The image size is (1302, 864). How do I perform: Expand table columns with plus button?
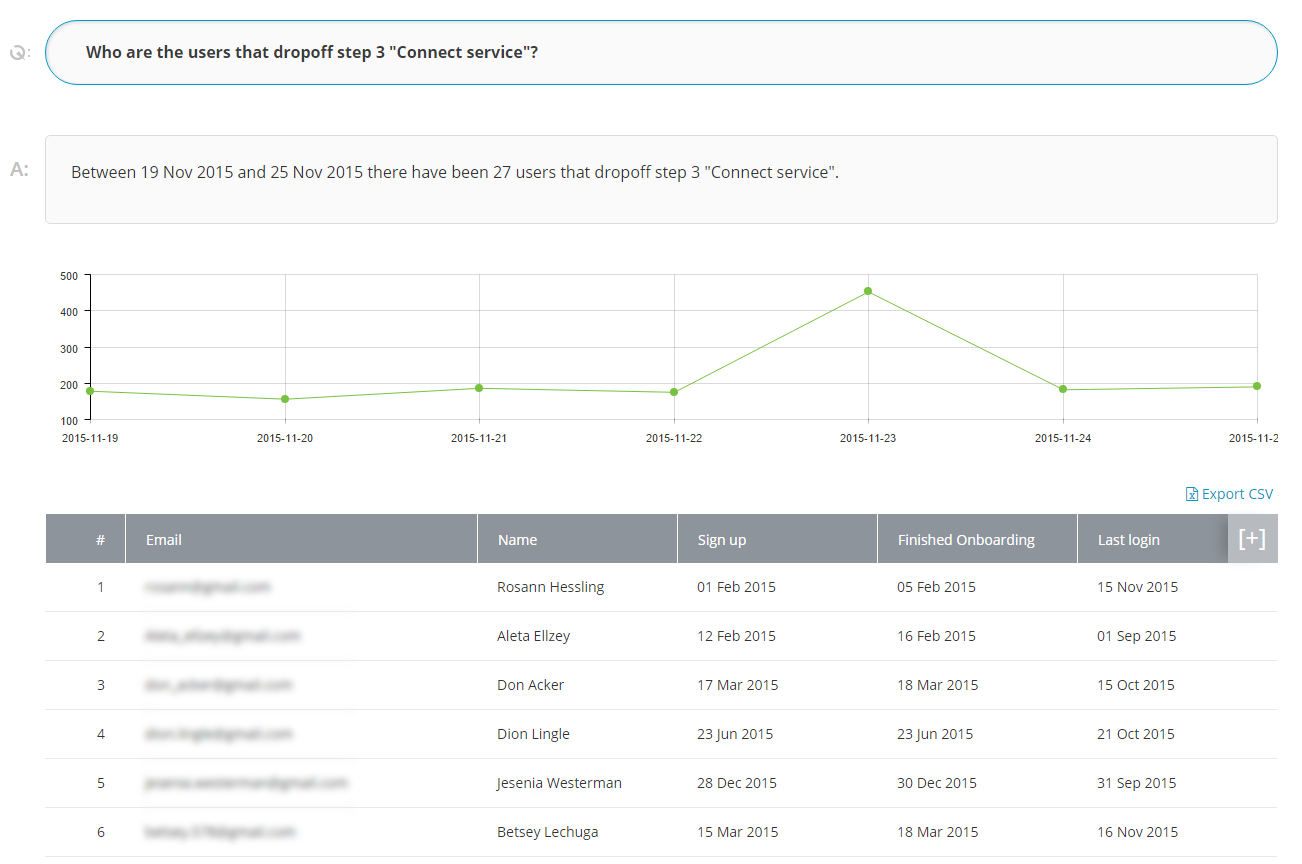pyautogui.click(x=1252, y=539)
